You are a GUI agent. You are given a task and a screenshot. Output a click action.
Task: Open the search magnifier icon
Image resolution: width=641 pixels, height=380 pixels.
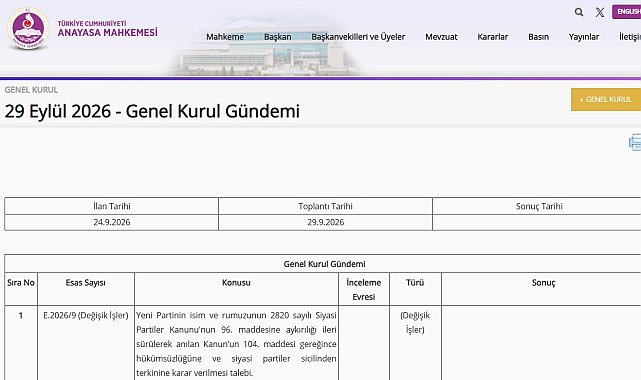579,12
